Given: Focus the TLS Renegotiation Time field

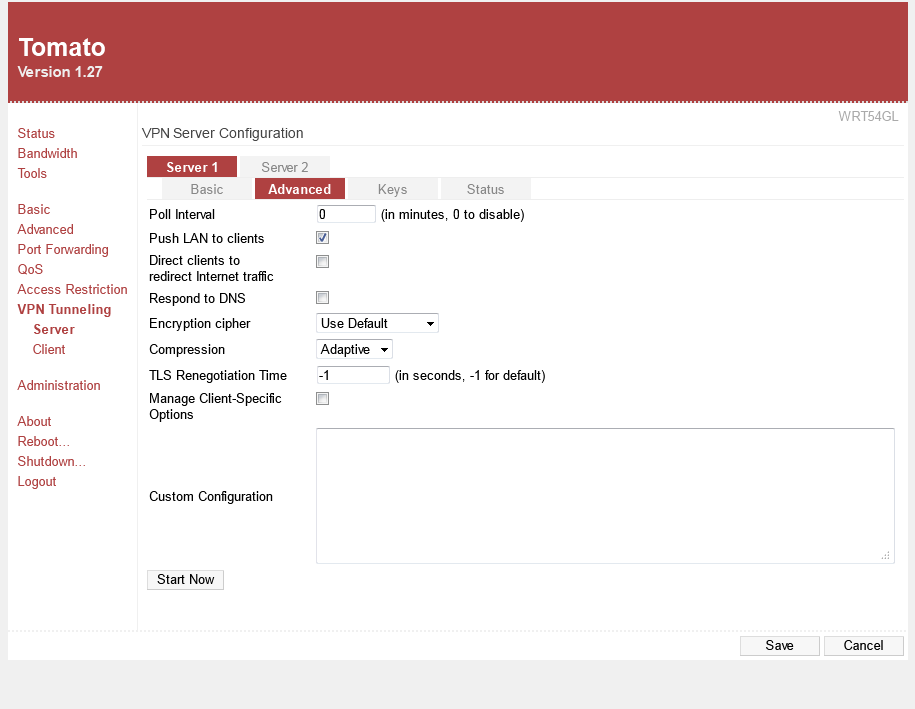Looking at the screenshot, I should tap(353, 376).
